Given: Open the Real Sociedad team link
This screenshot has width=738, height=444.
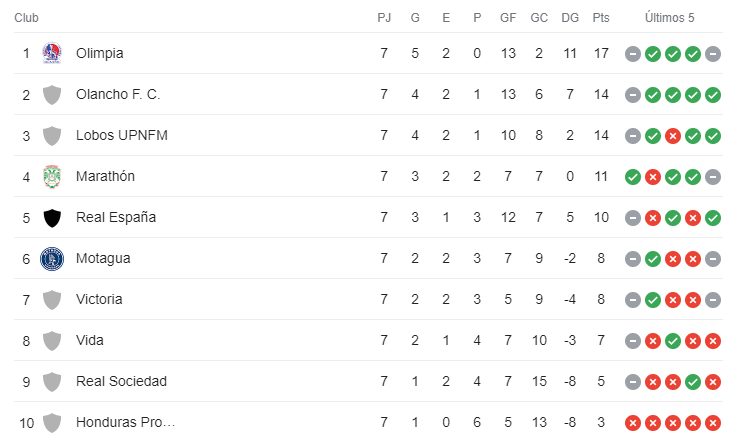Looking at the screenshot, I should click(x=121, y=381).
